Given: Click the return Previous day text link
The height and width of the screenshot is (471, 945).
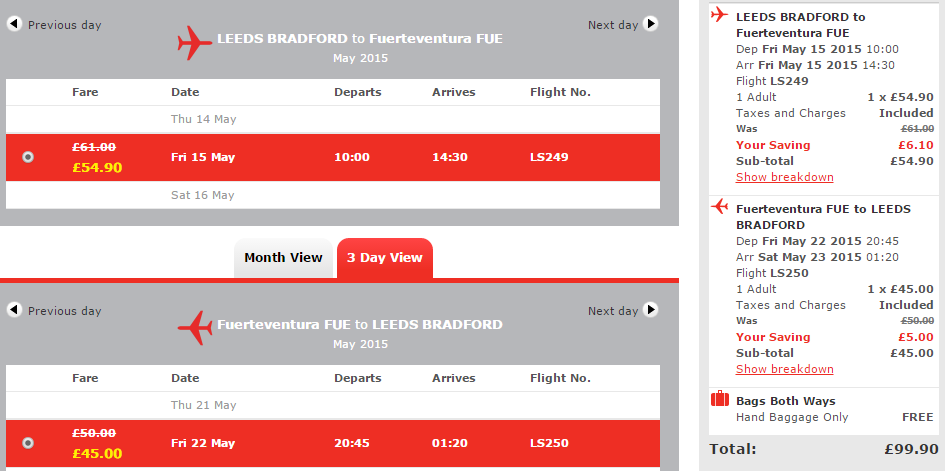Looking at the screenshot, I should click(64, 311).
